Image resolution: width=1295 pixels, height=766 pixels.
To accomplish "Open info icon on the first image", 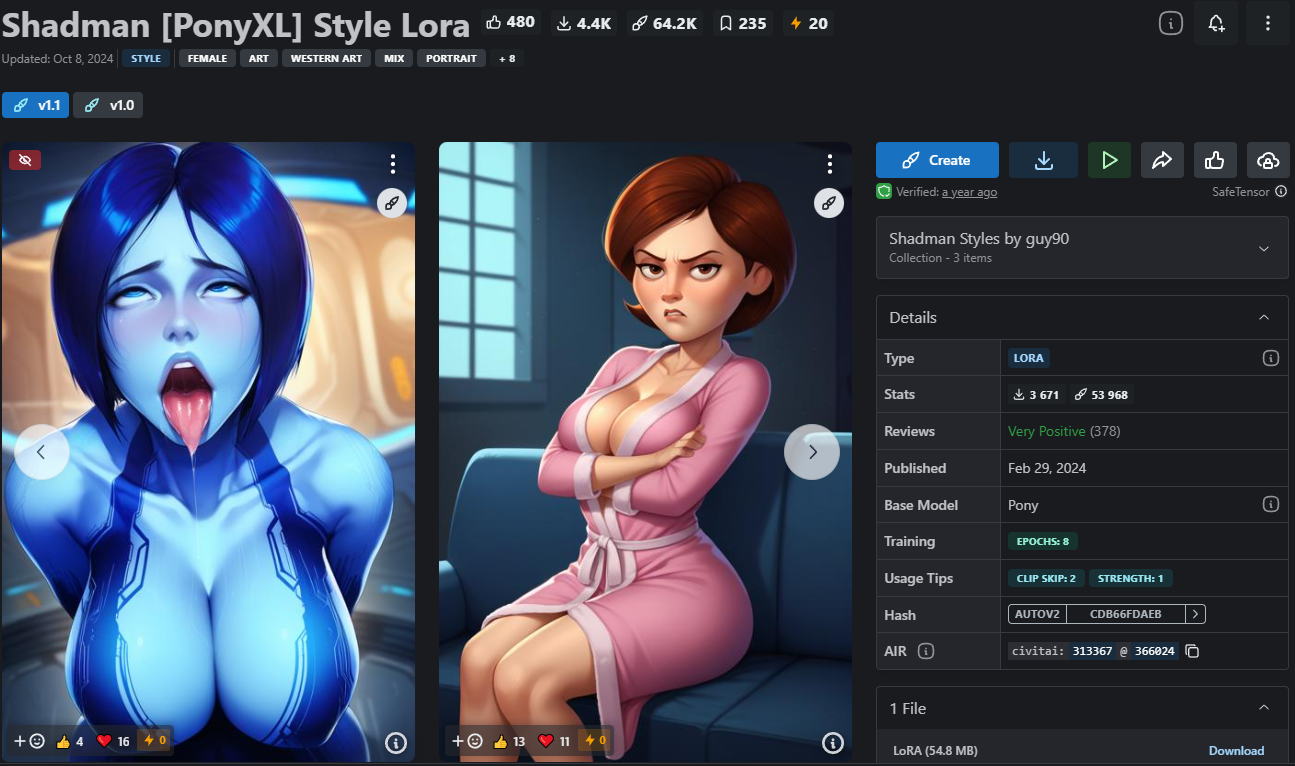I will tap(396, 742).
